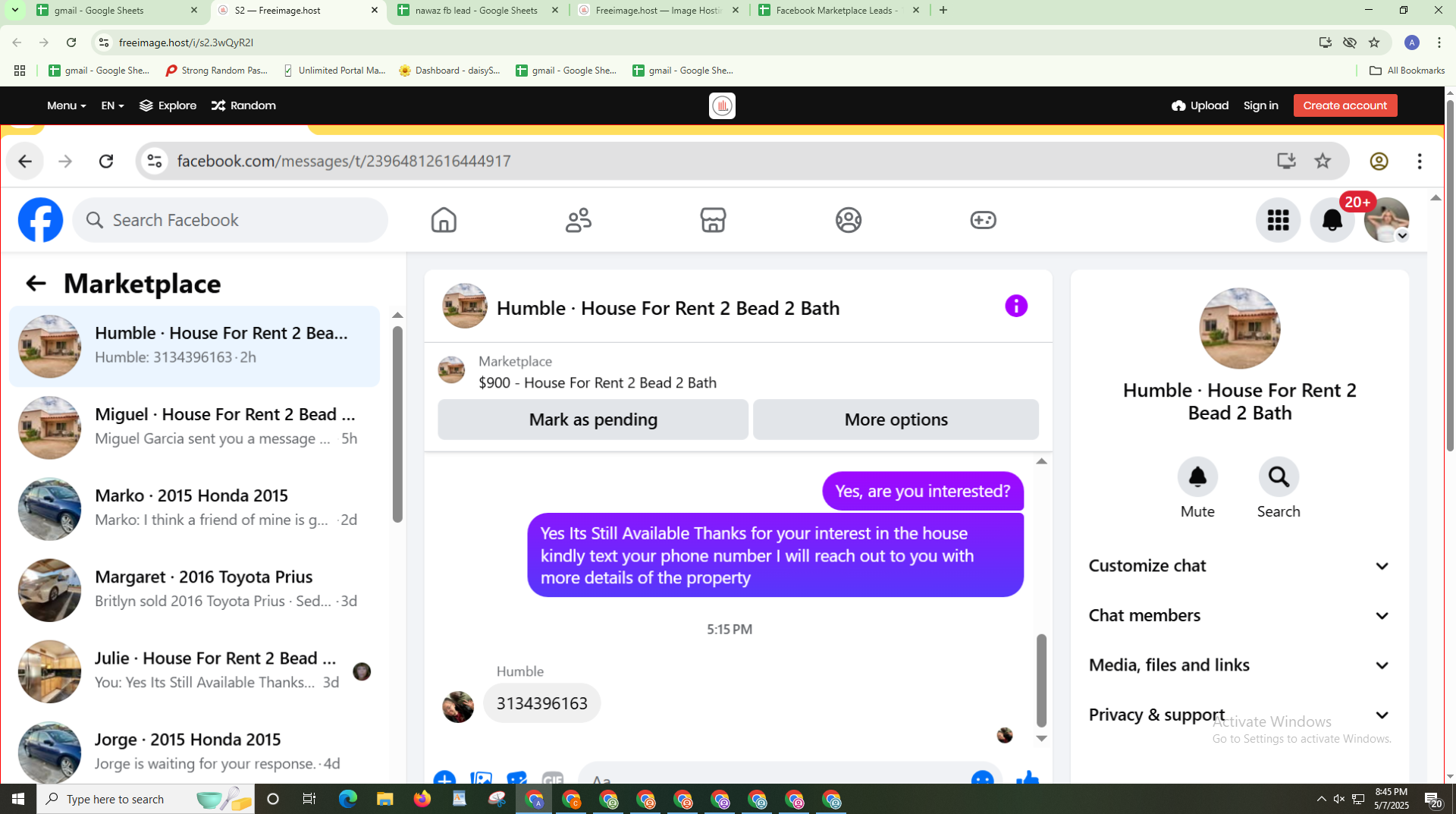The height and width of the screenshot is (814, 1456).
Task: Click Create account button
Action: point(1345,105)
